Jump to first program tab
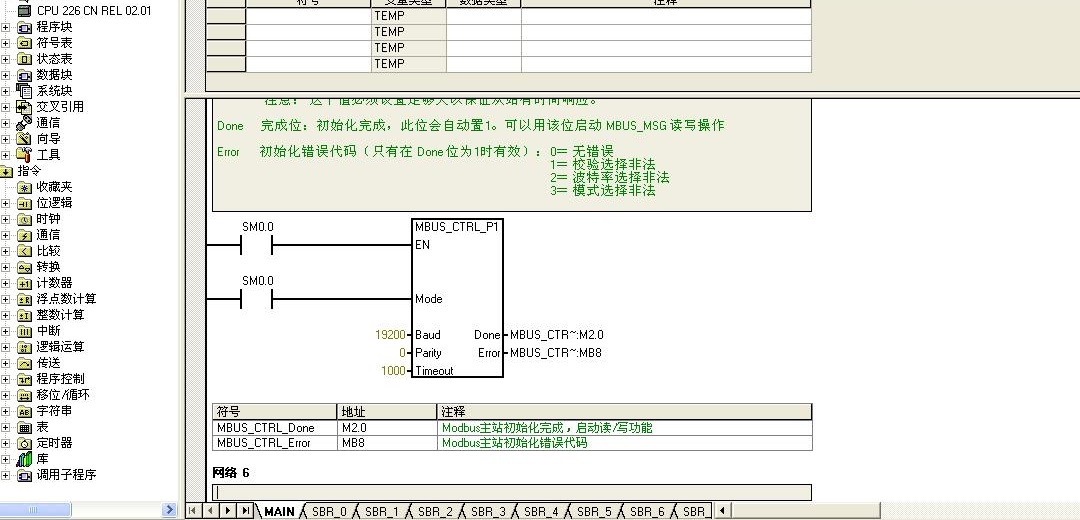1080x520 pixels. pos(194,510)
